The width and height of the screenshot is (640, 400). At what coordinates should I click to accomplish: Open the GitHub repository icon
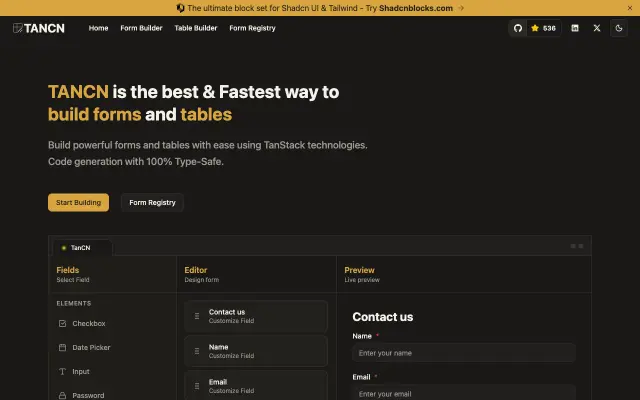(x=518, y=28)
